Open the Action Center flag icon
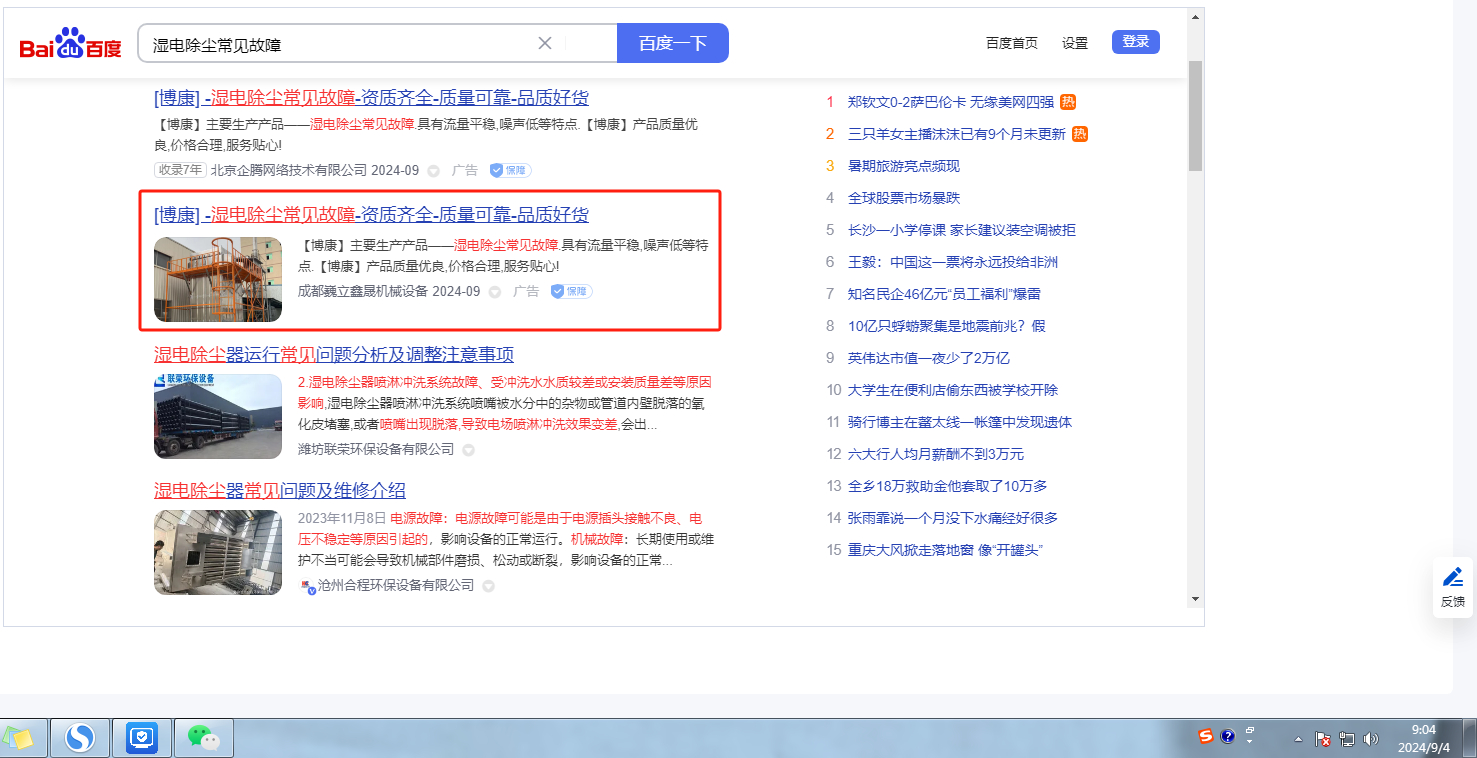The image size is (1477, 758). coord(1322,739)
